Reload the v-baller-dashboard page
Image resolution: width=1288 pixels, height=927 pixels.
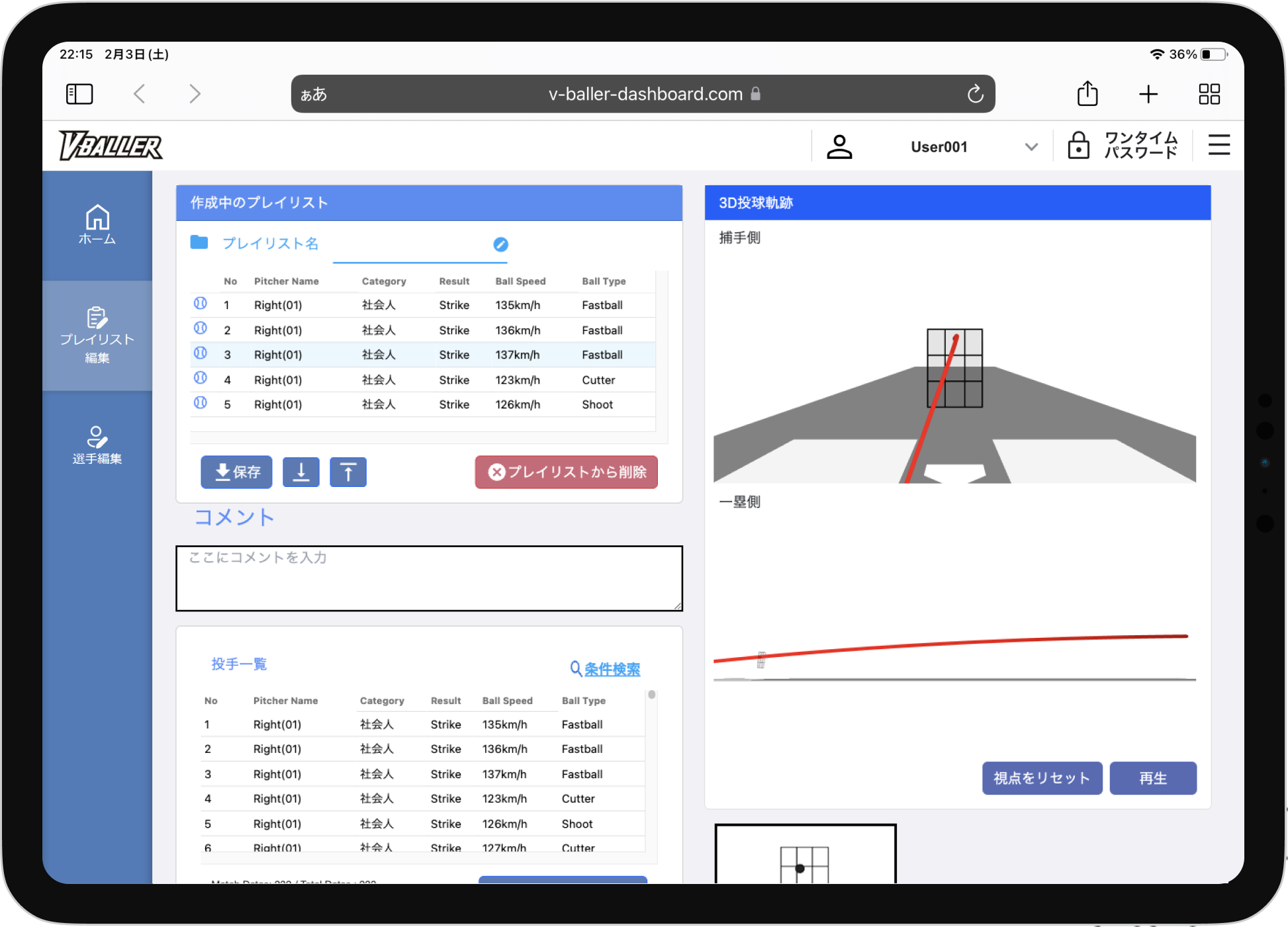[x=975, y=94]
